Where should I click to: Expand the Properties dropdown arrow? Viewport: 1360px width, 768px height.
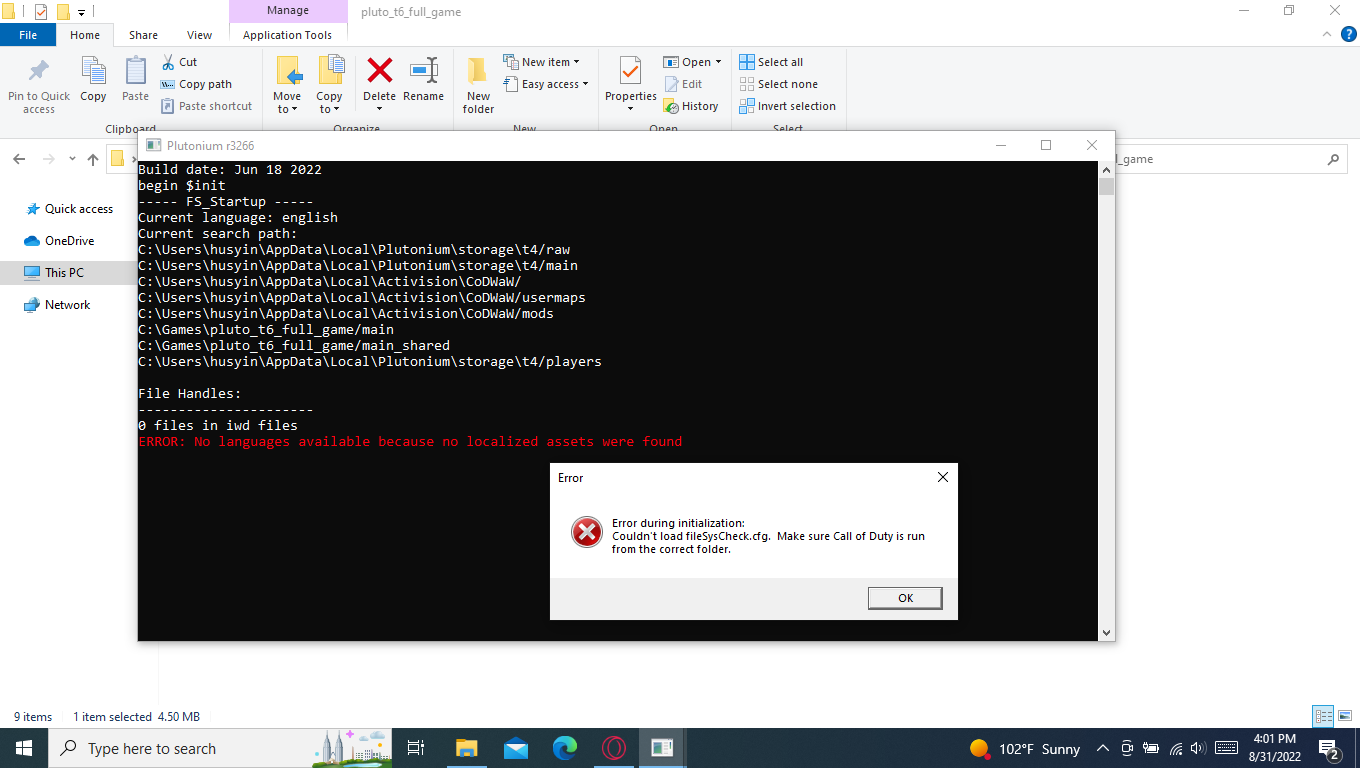tap(630, 108)
